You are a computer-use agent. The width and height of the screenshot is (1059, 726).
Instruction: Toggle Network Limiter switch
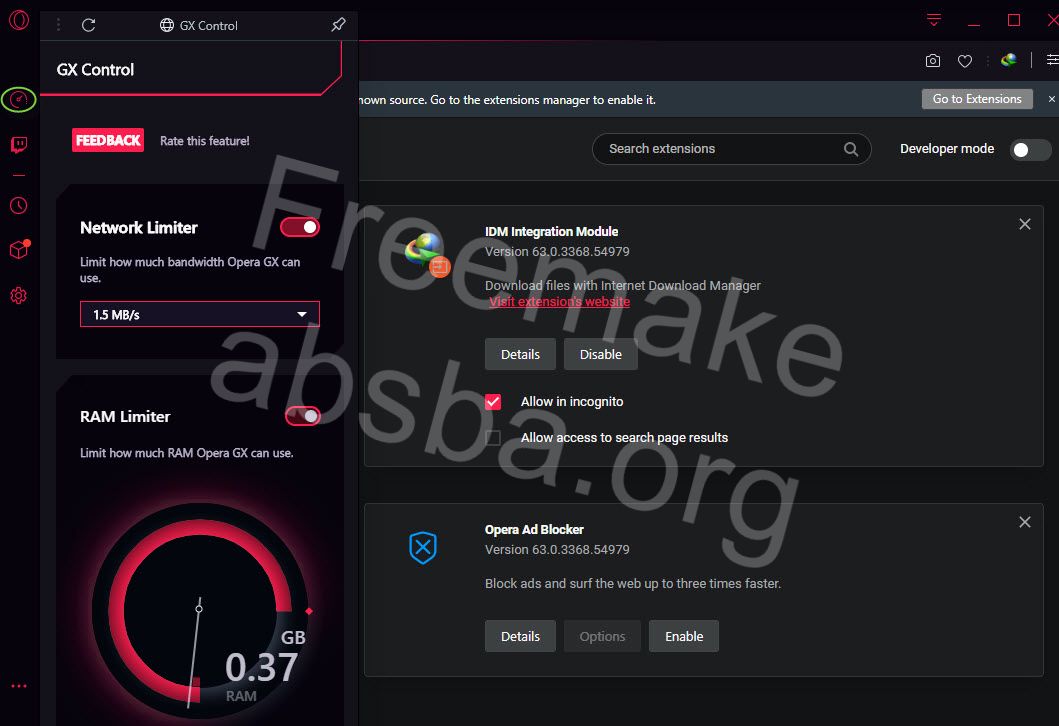(x=300, y=227)
